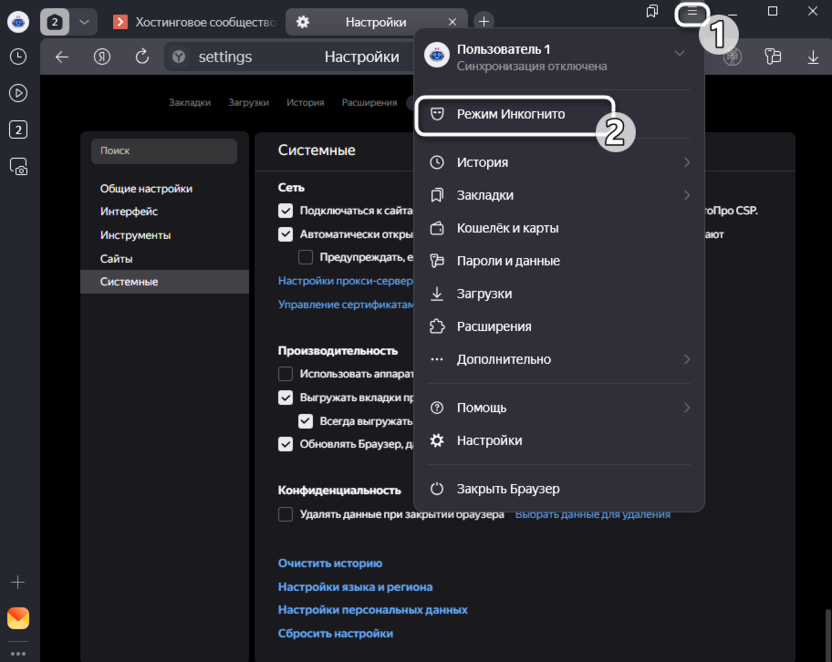Enable the hardware acceleration checkbox
Image resolution: width=832 pixels, height=662 pixels.
coord(286,374)
